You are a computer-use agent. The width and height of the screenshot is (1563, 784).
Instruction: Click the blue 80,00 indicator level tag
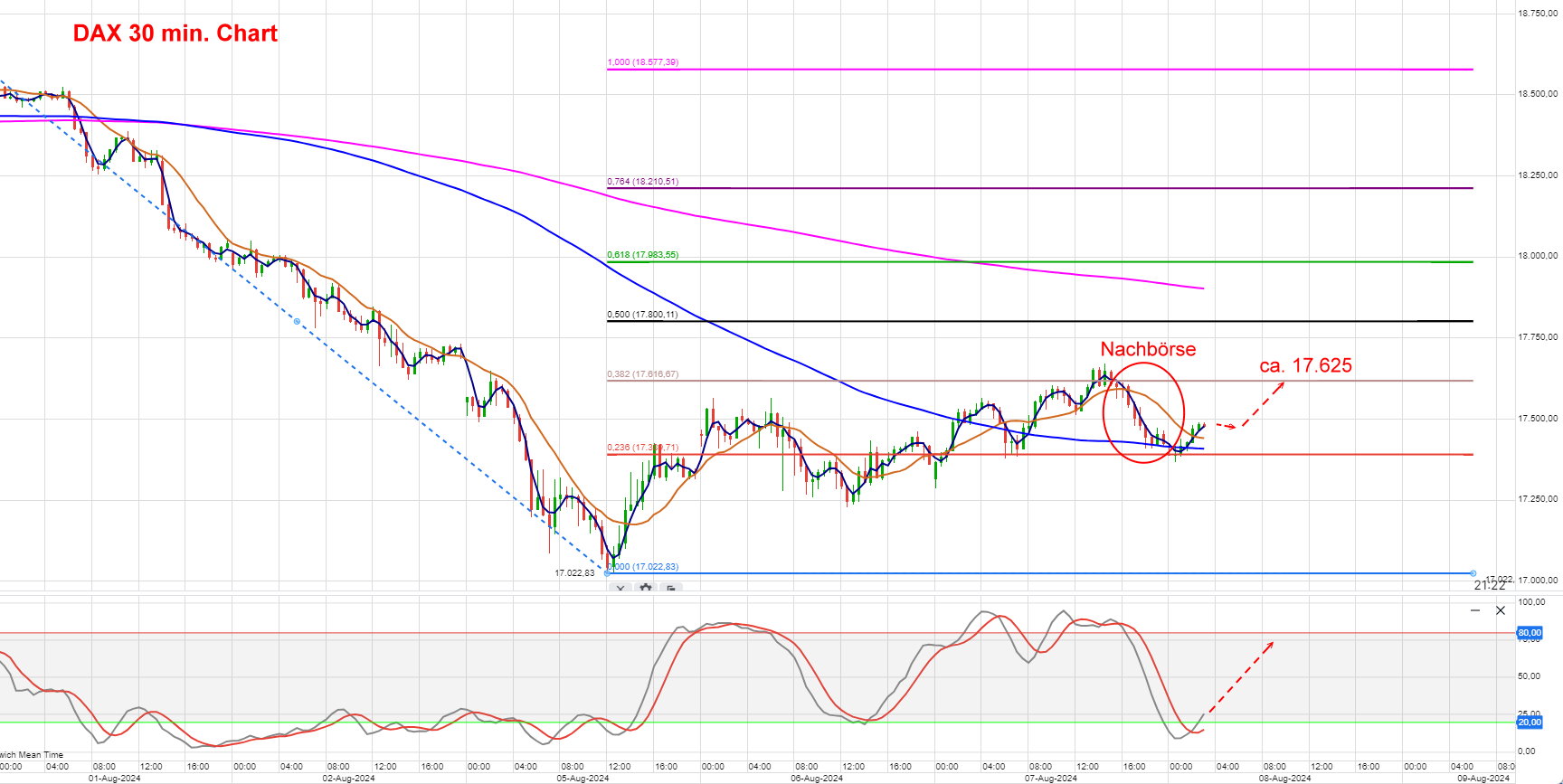(1530, 633)
